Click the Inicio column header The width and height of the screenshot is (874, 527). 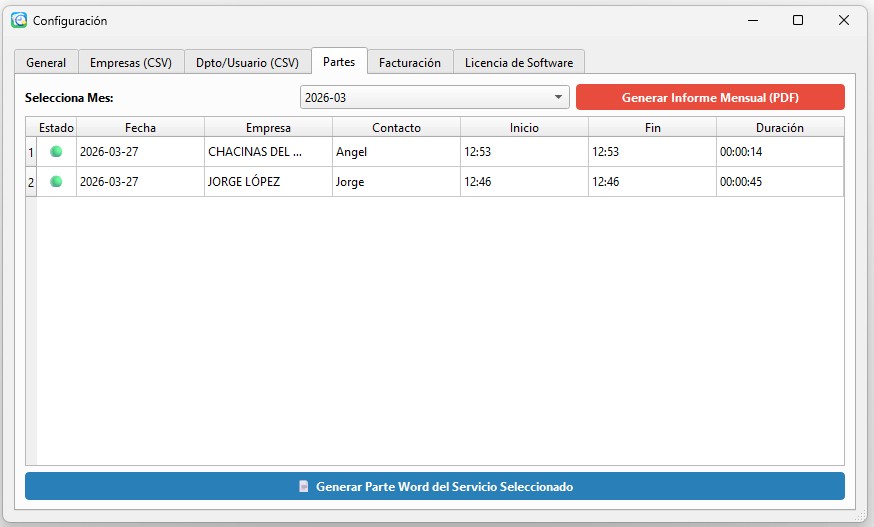click(x=524, y=128)
